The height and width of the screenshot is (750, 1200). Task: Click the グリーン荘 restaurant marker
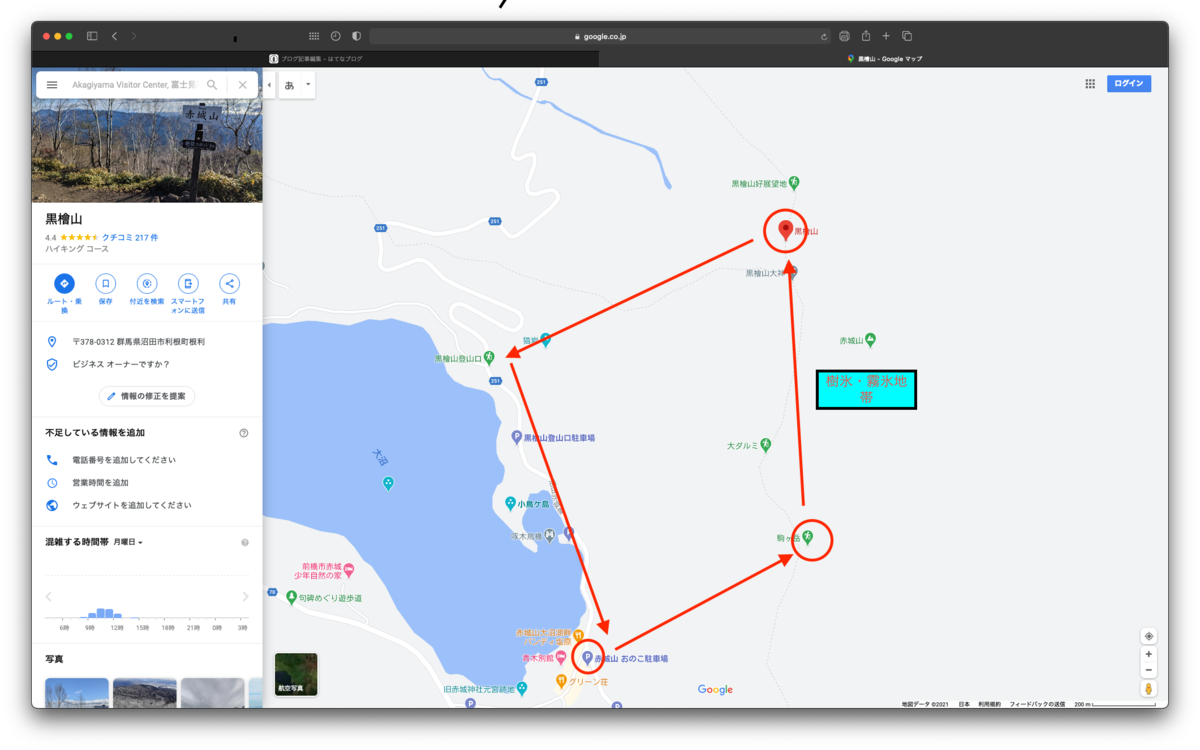(x=561, y=681)
